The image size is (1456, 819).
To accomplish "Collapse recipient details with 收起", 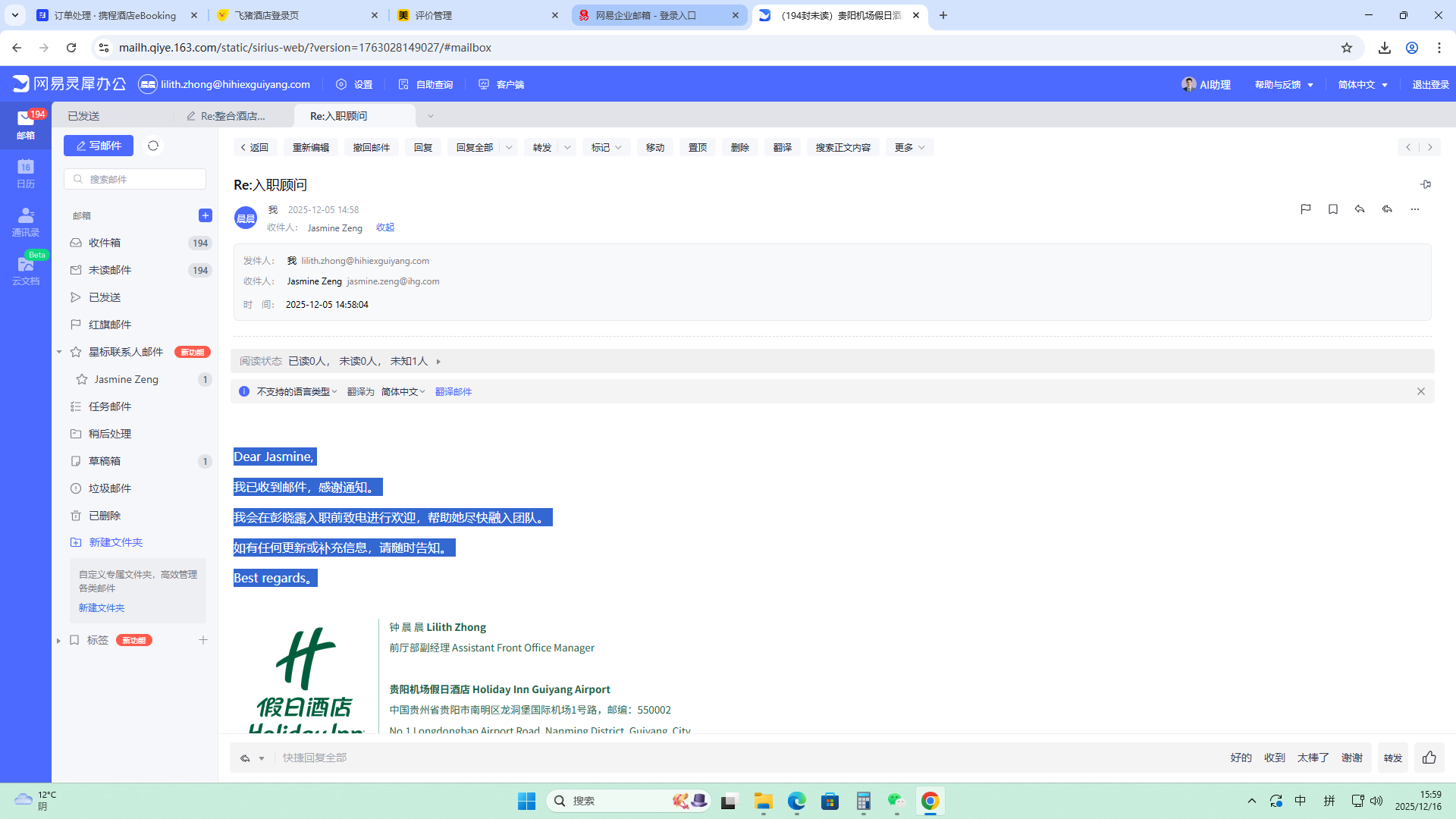I will tap(385, 227).
